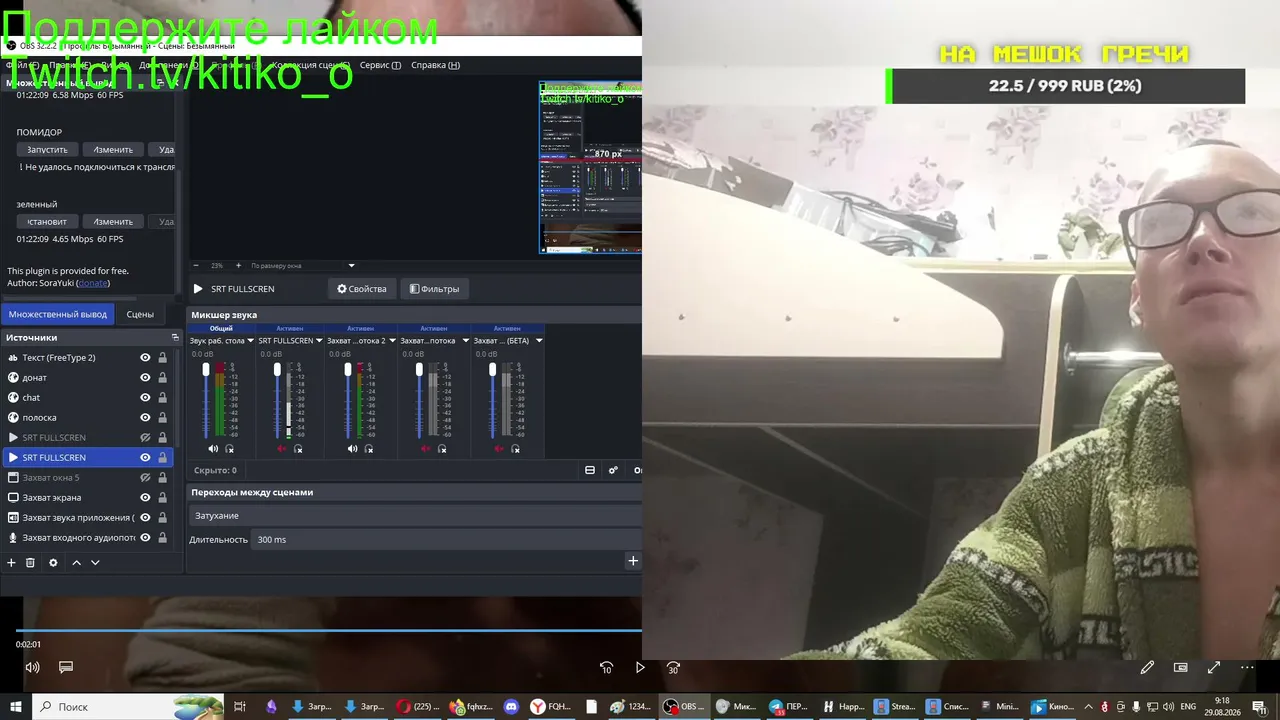Screen dimensions: 1280x720
Task: Open the Справка menu
Action: coord(435,65)
